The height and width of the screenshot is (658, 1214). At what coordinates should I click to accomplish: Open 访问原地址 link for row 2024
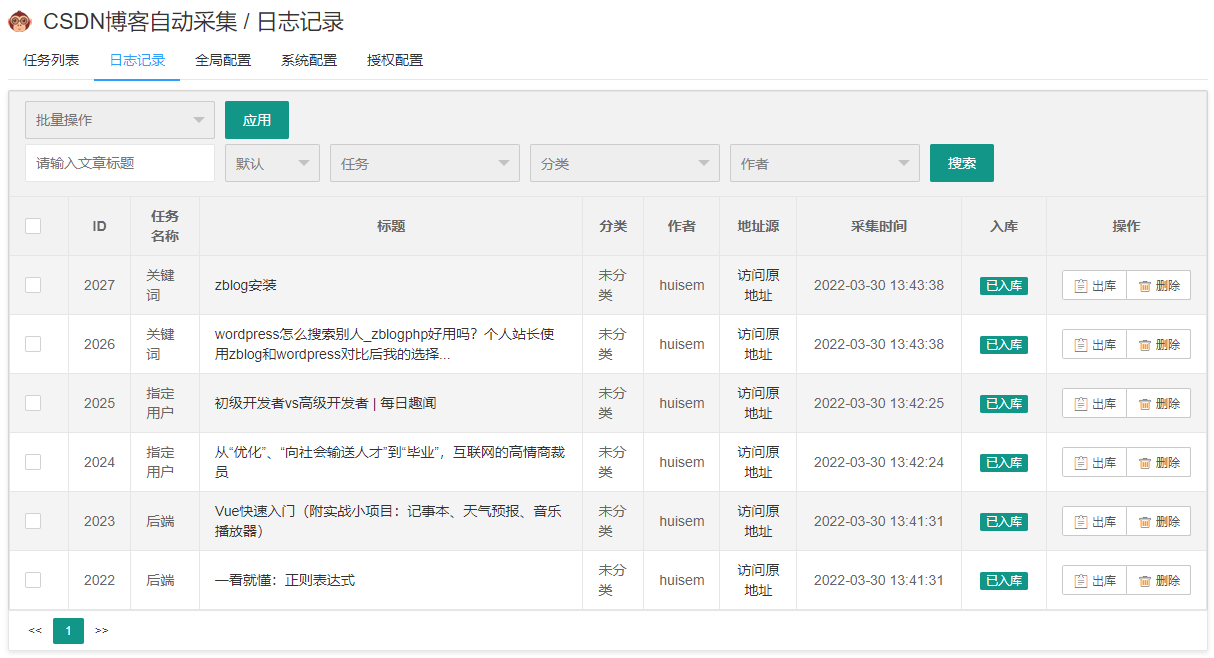point(759,462)
